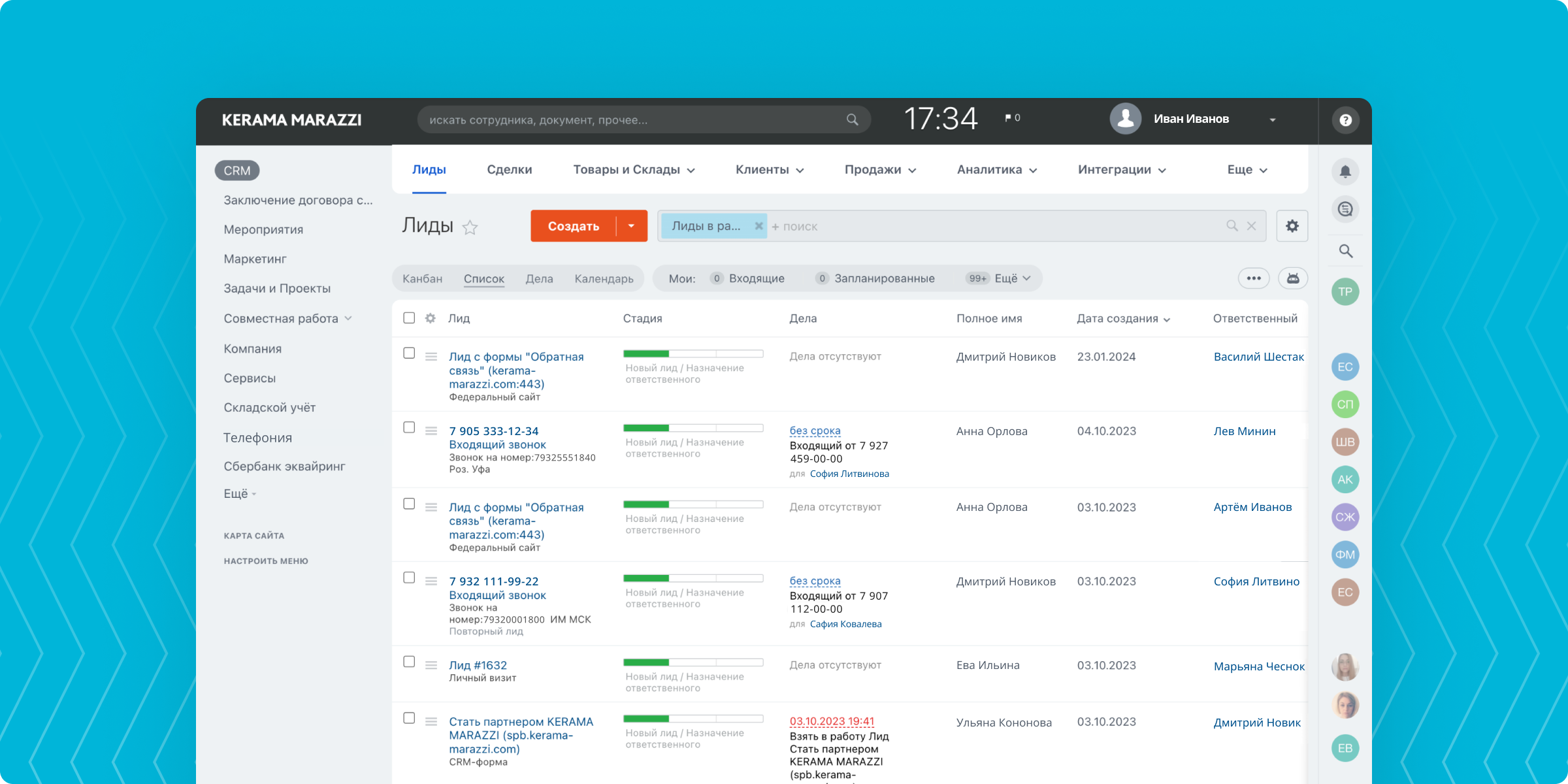Open the TP avatar in right sidebar
Image resolution: width=1568 pixels, height=784 pixels.
click(1345, 291)
